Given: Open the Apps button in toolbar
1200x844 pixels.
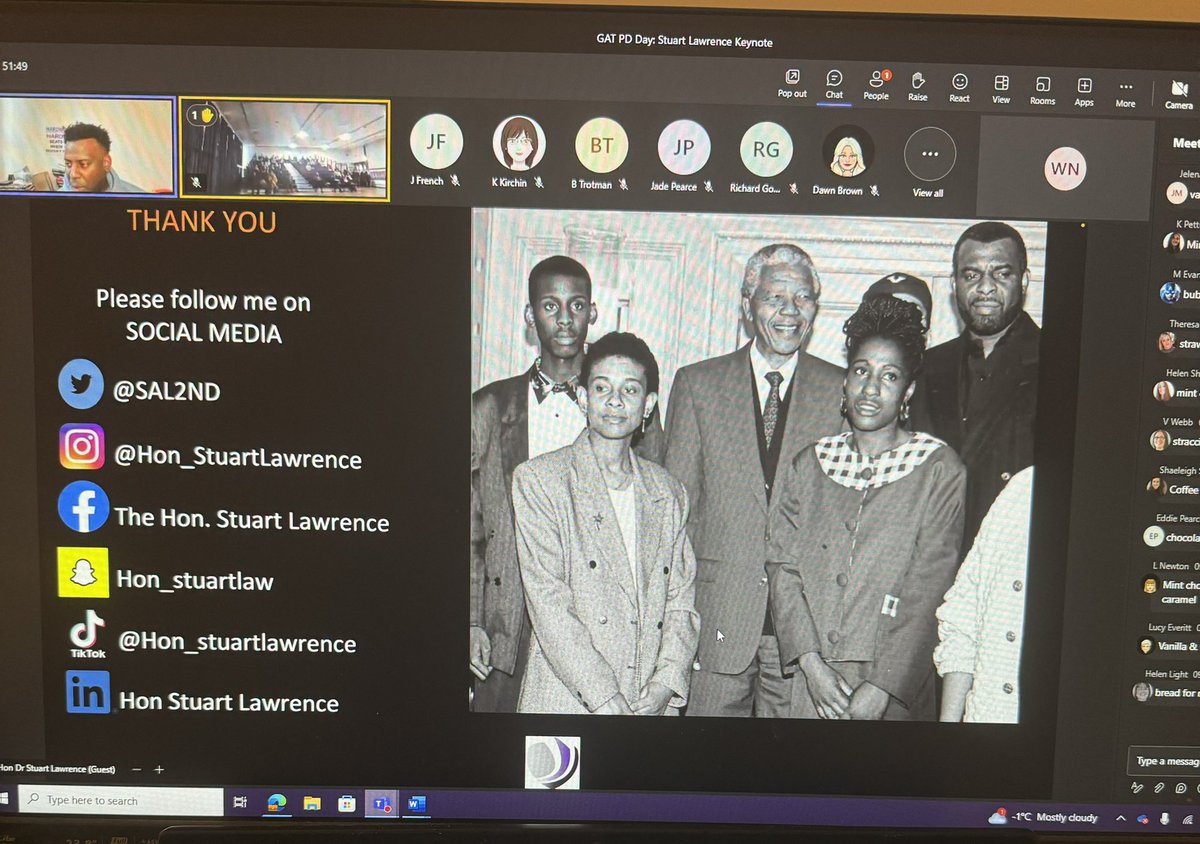Looking at the screenshot, I should click(1084, 90).
